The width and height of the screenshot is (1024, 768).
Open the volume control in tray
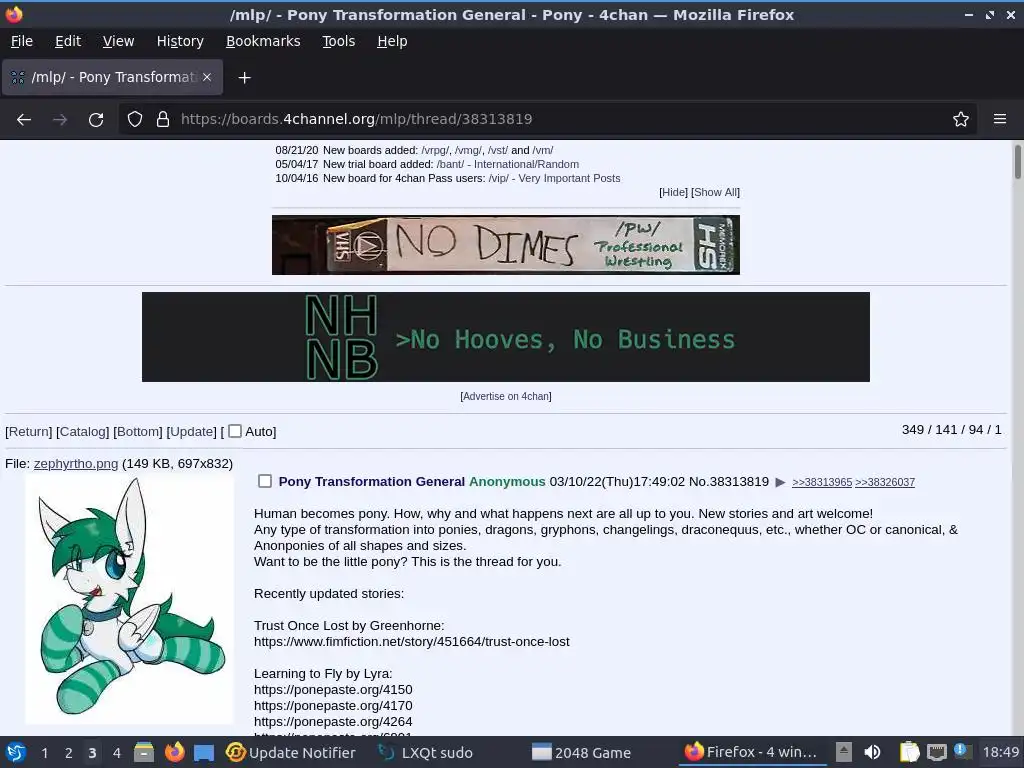coord(872,752)
